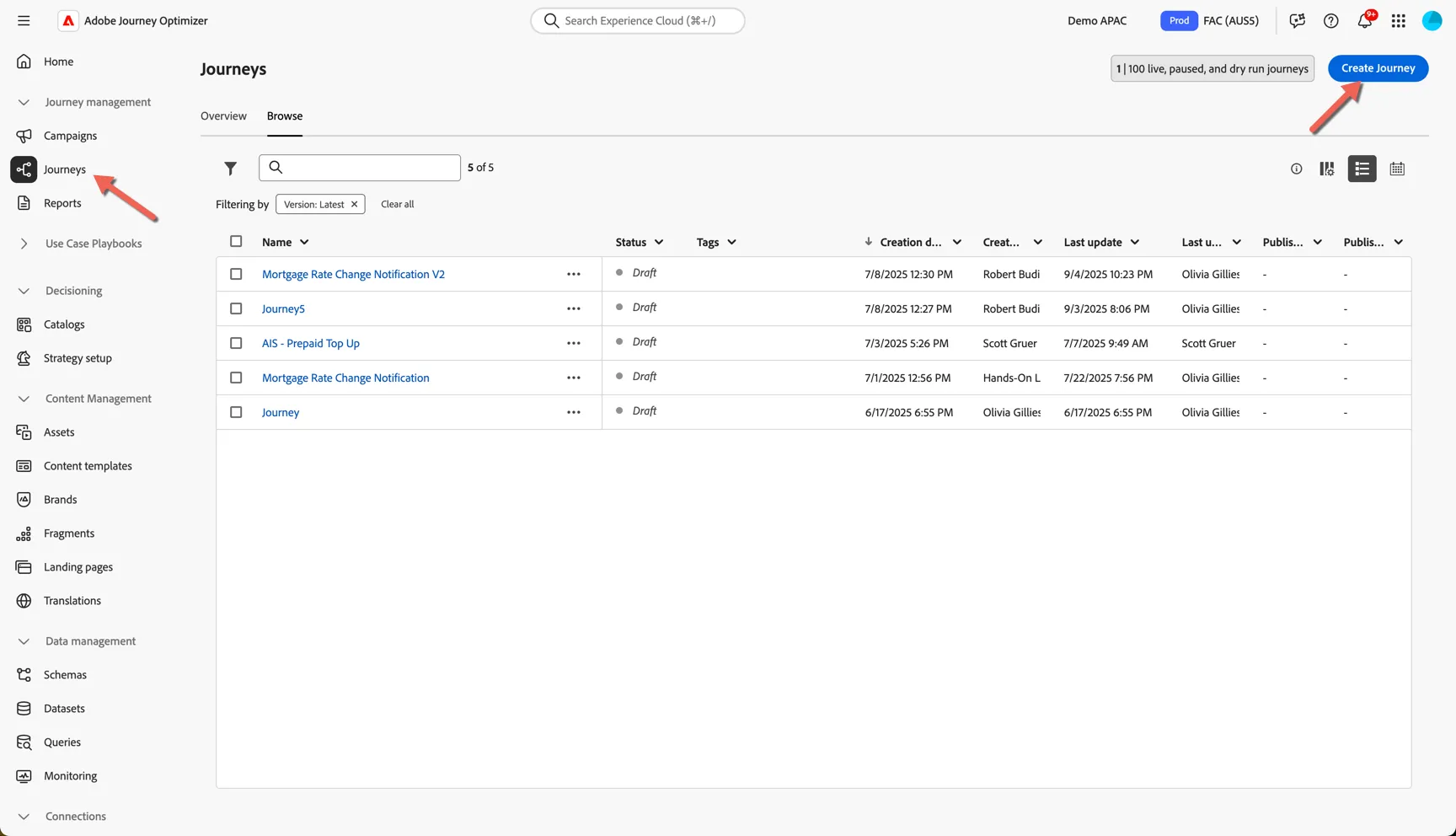Open the Tags column dropdown
1456x836 pixels.
[731, 243]
